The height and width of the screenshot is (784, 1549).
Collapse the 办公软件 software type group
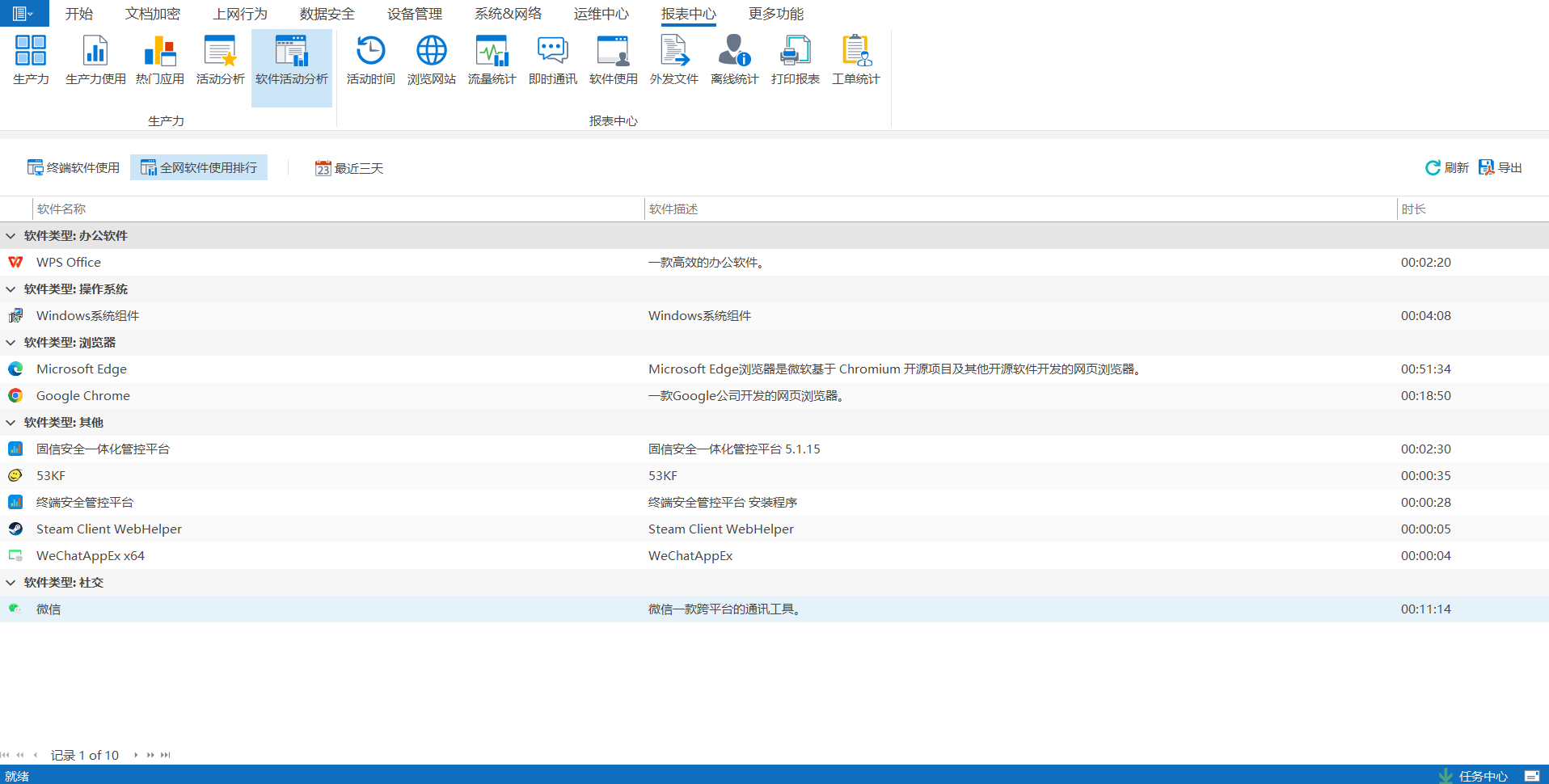[x=11, y=236]
